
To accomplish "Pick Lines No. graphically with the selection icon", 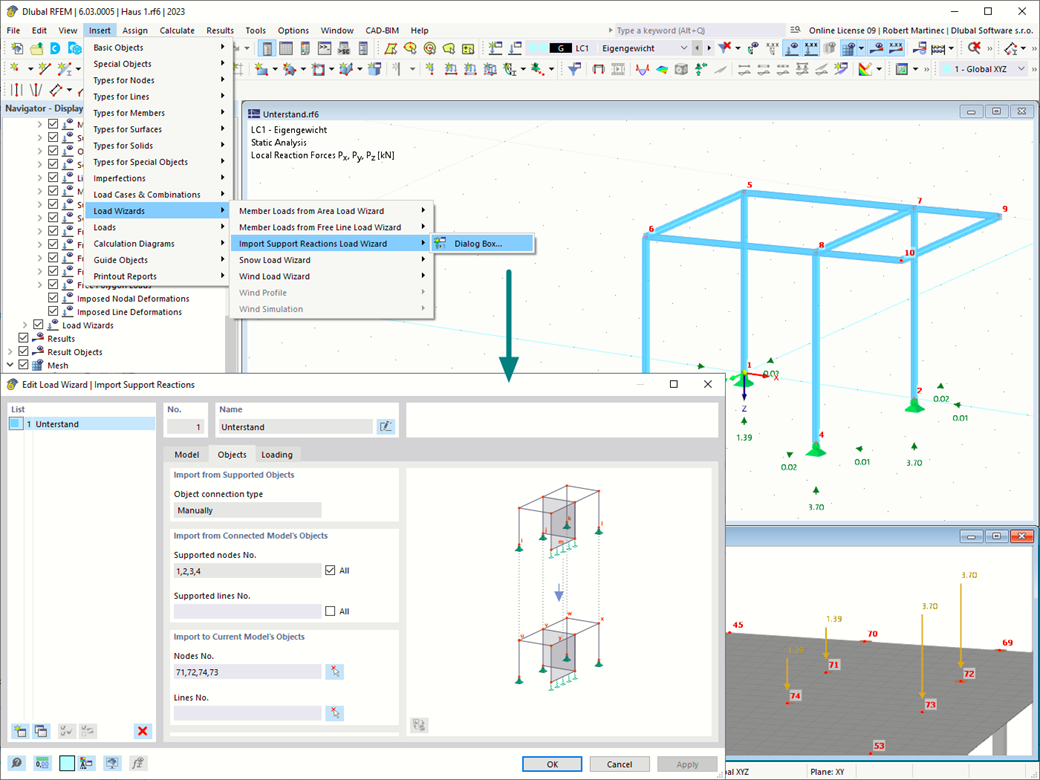I will 335,714.
